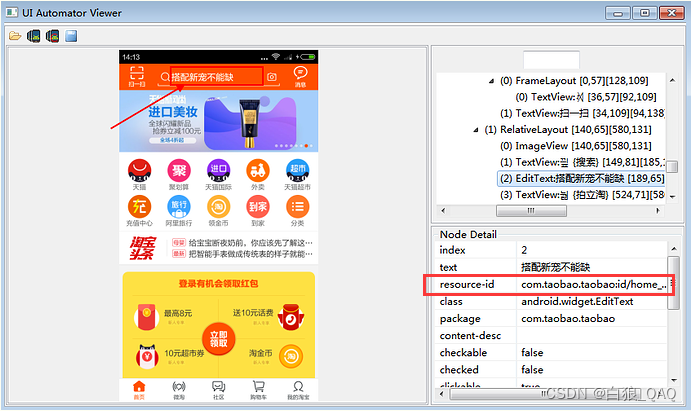The height and width of the screenshot is (411, 691).
Task: Click the second compressed Device Screenshot icon
Action: pos(52,36)
